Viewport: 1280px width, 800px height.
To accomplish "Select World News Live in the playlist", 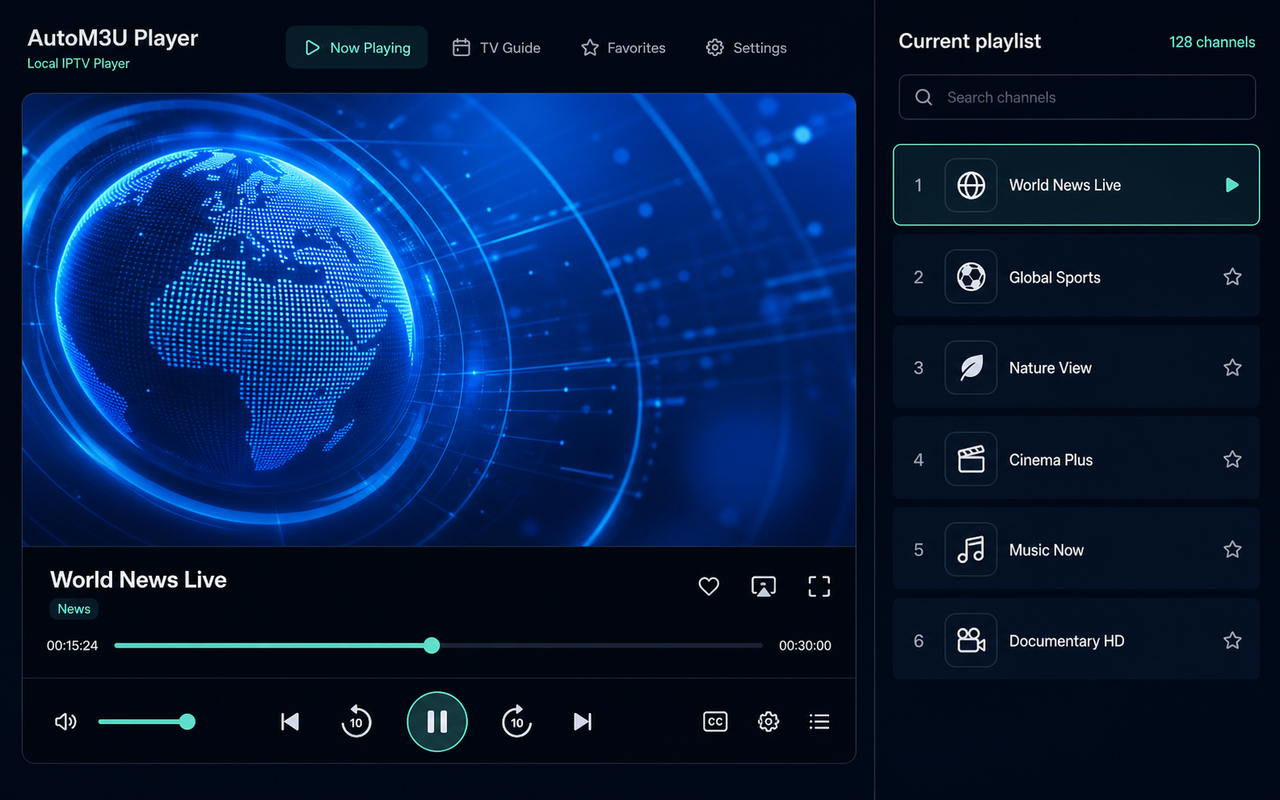I will (1076, 185).
